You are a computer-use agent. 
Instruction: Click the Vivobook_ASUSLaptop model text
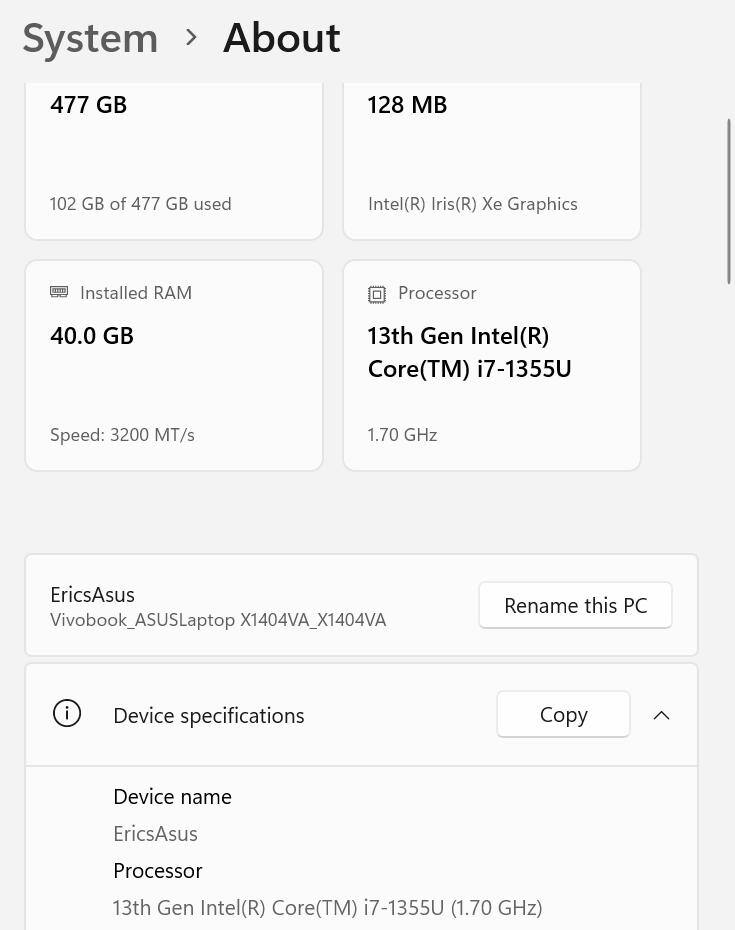click(218, 620)
